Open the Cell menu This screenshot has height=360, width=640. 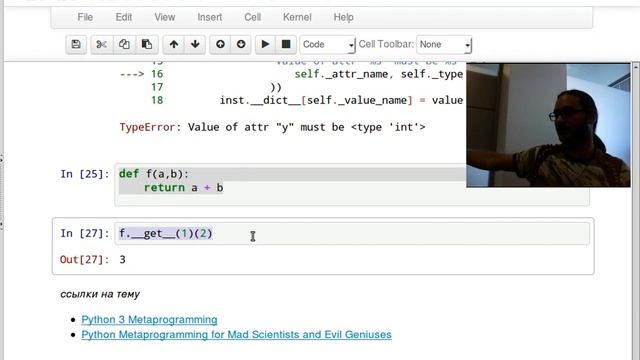point(252,17)
